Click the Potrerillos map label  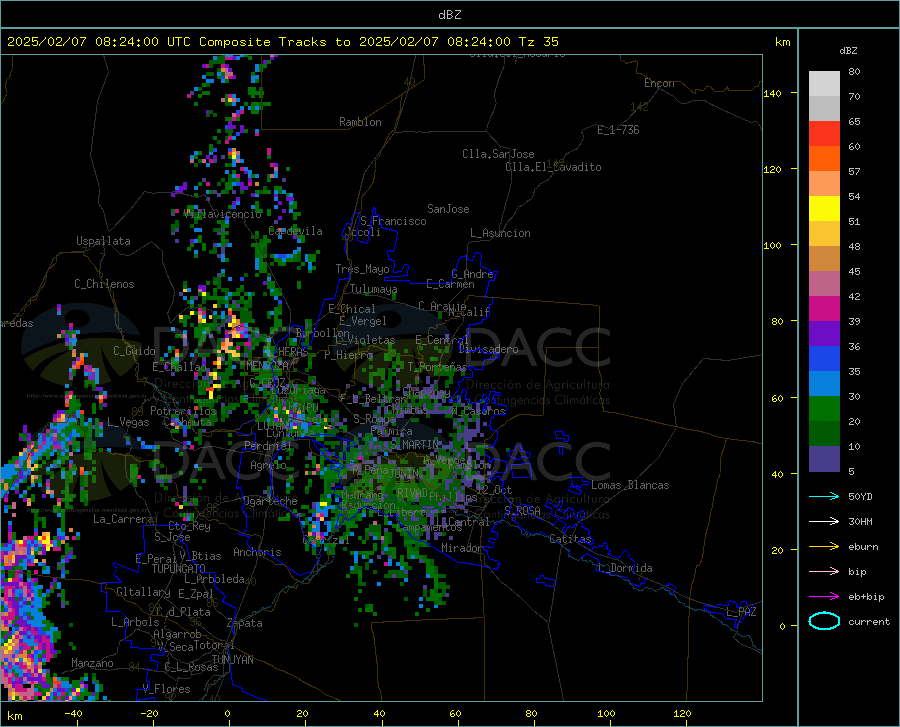[x=183, y=411]
